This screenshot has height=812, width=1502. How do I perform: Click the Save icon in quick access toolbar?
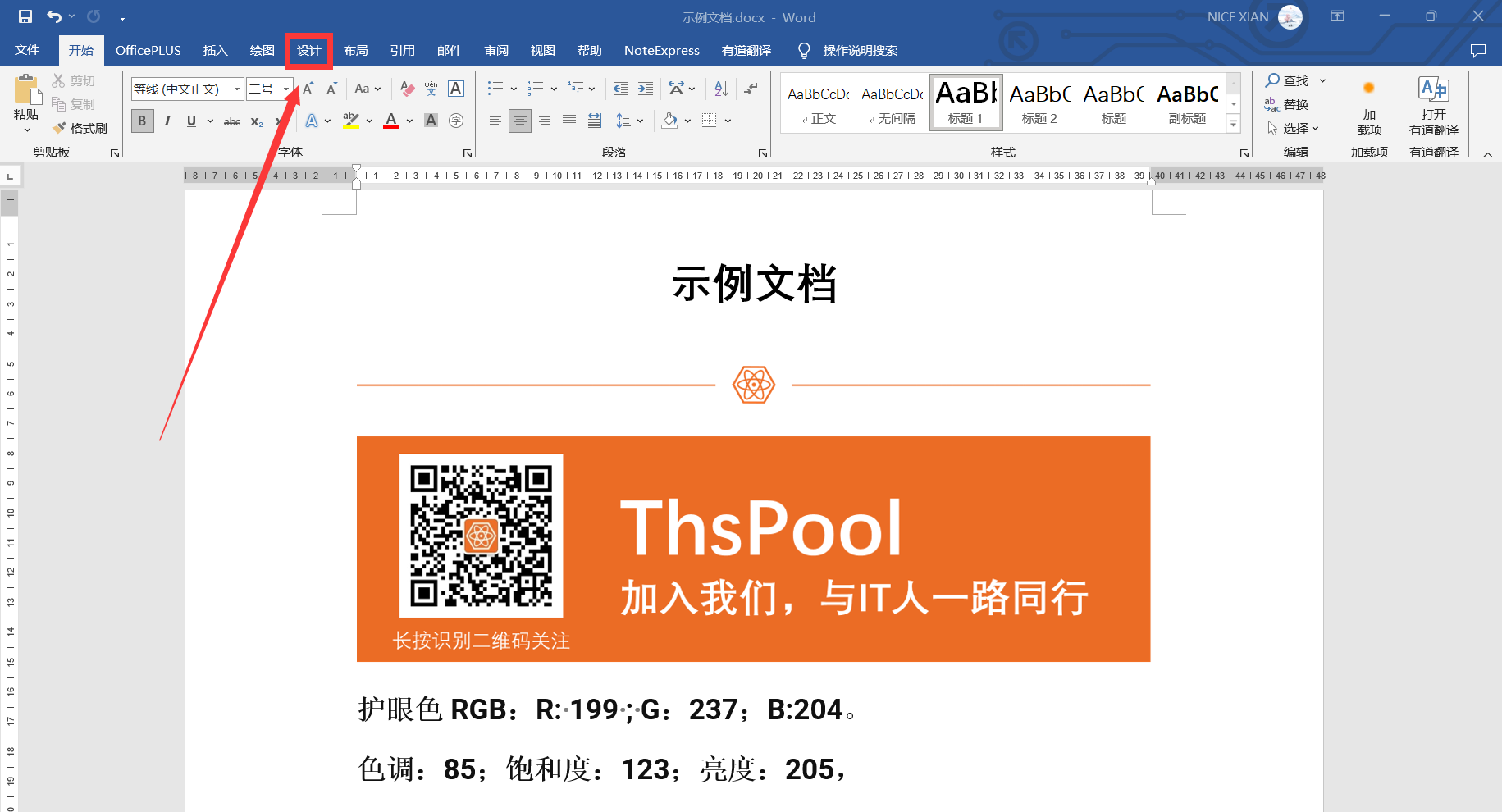coord(25,16)
